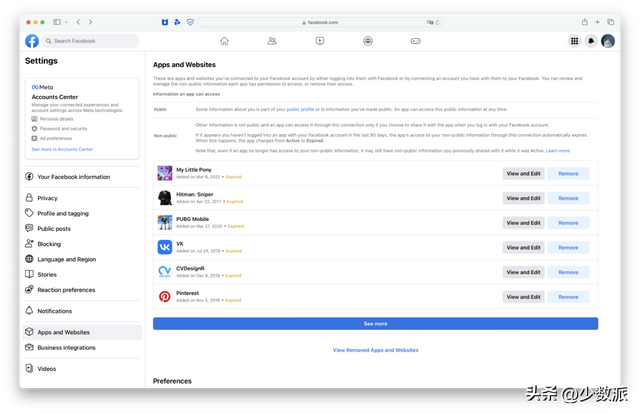View and Edit the Pinterest app
Viewport: 640px width, 414px height.
523,297
